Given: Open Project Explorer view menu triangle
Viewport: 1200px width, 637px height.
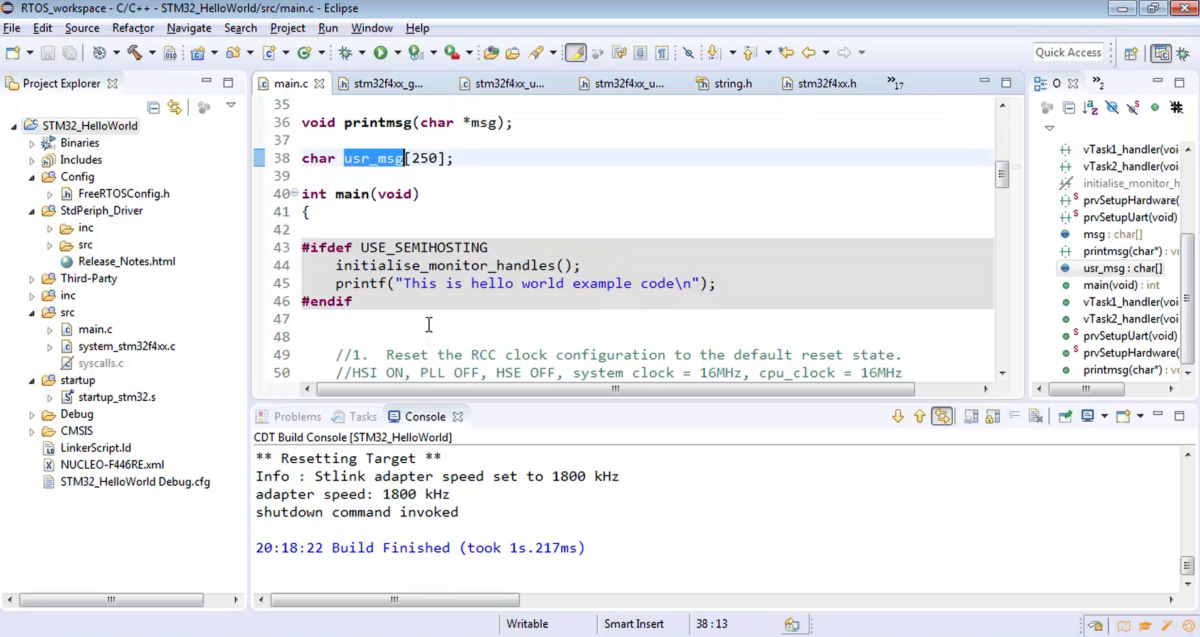Looking at the screenshot, I should click(x=231, y=105).
